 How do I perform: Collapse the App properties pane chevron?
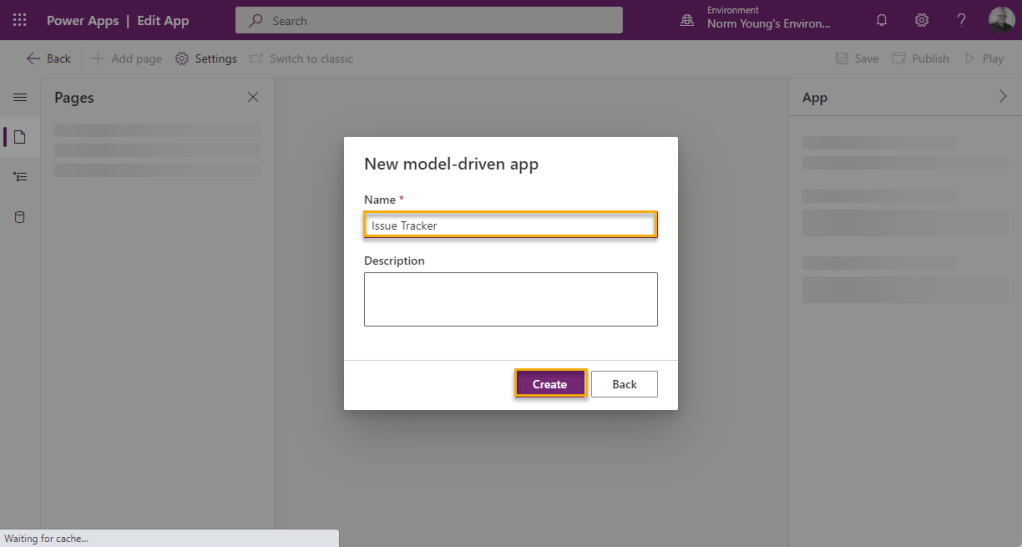1002,96
